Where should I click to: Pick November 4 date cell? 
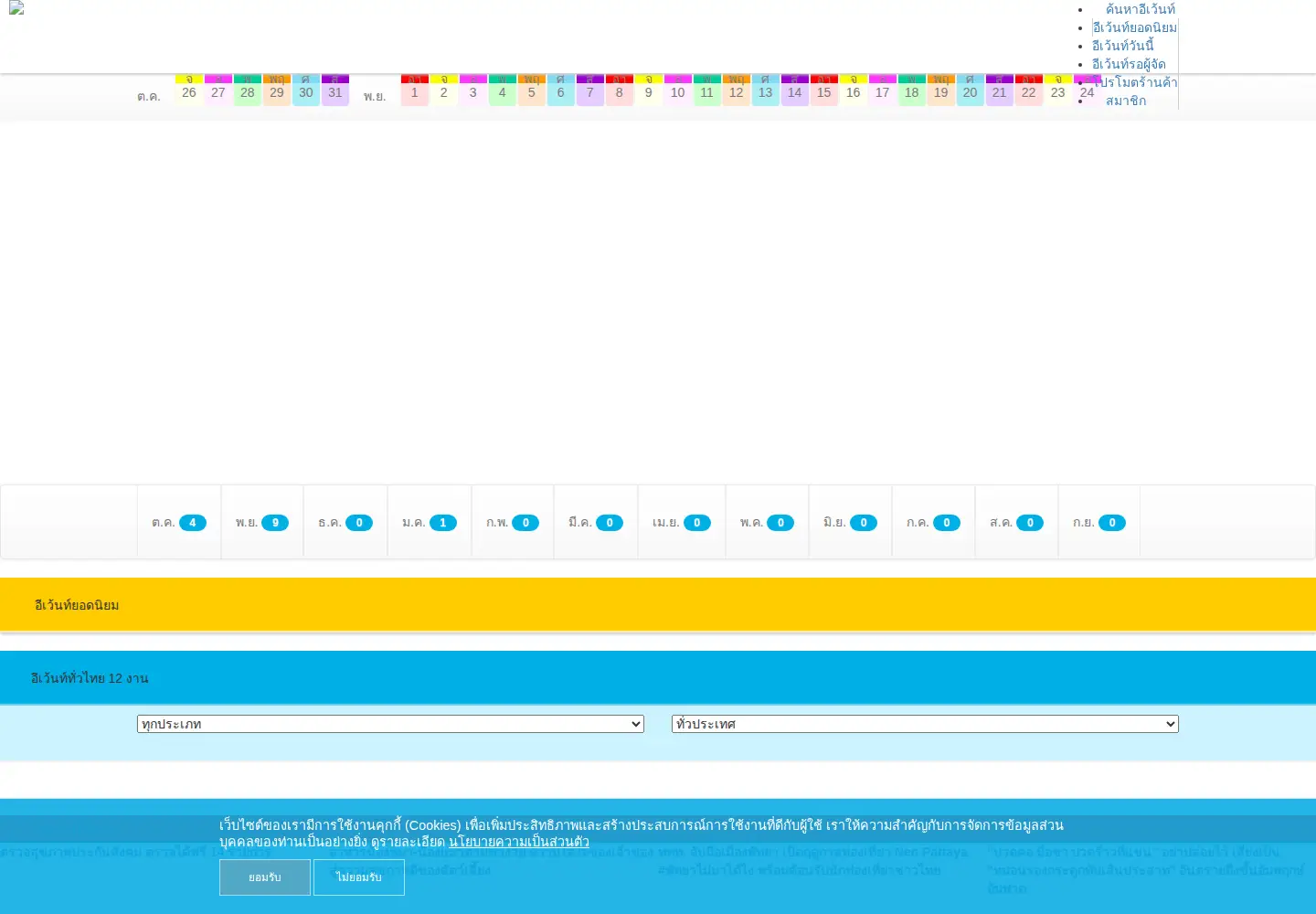click(x=503, y=90)
